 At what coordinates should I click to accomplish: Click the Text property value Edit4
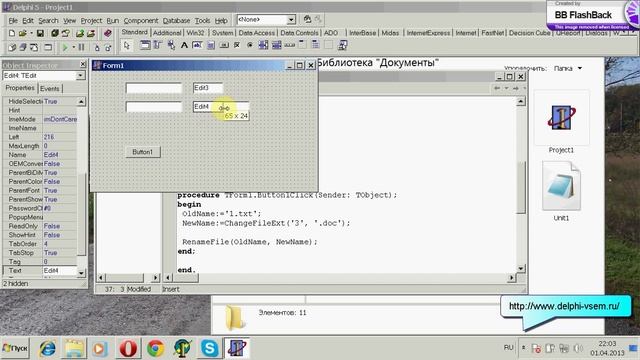point(59,271)
